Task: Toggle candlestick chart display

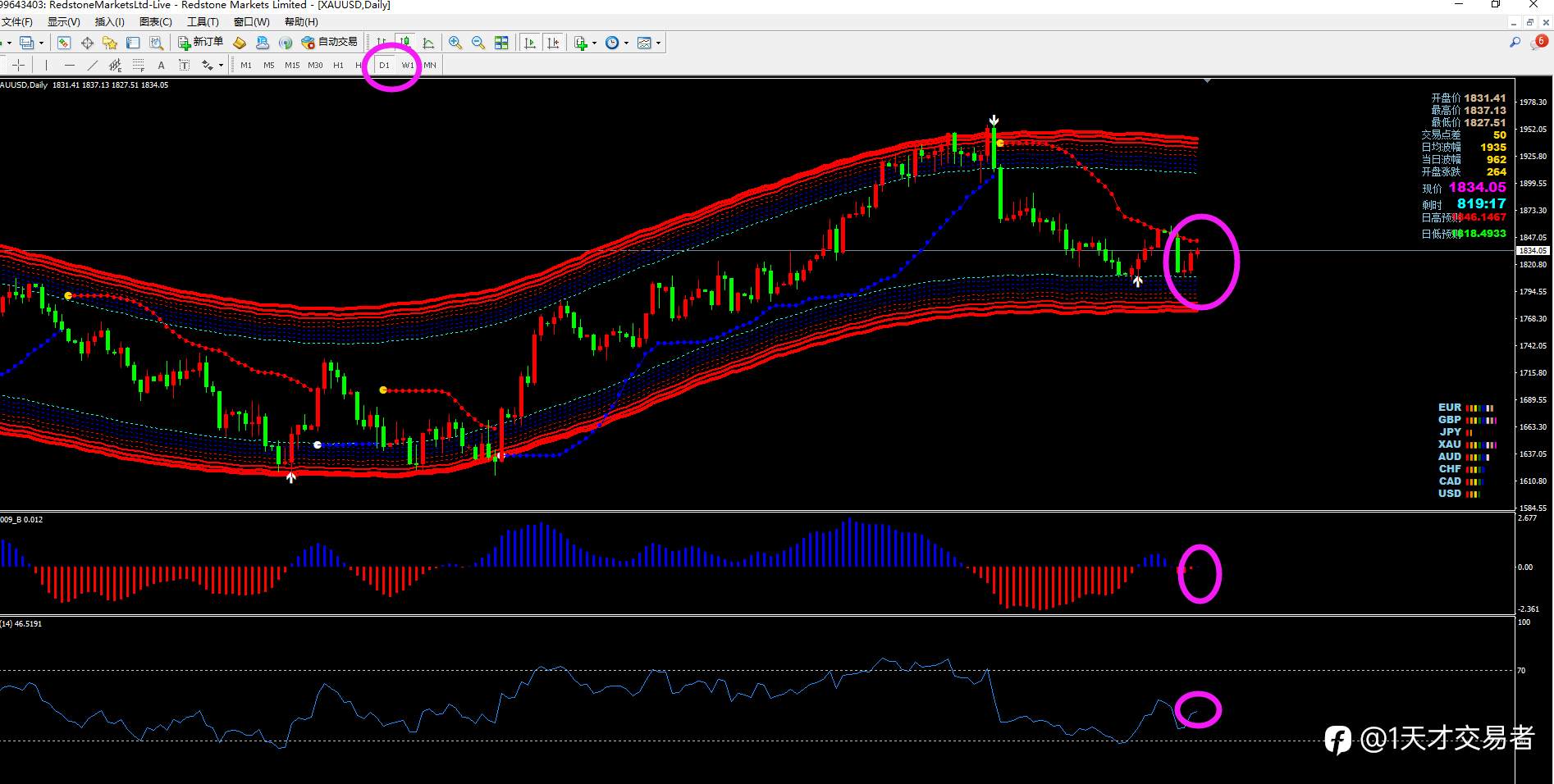Action: 405,43
